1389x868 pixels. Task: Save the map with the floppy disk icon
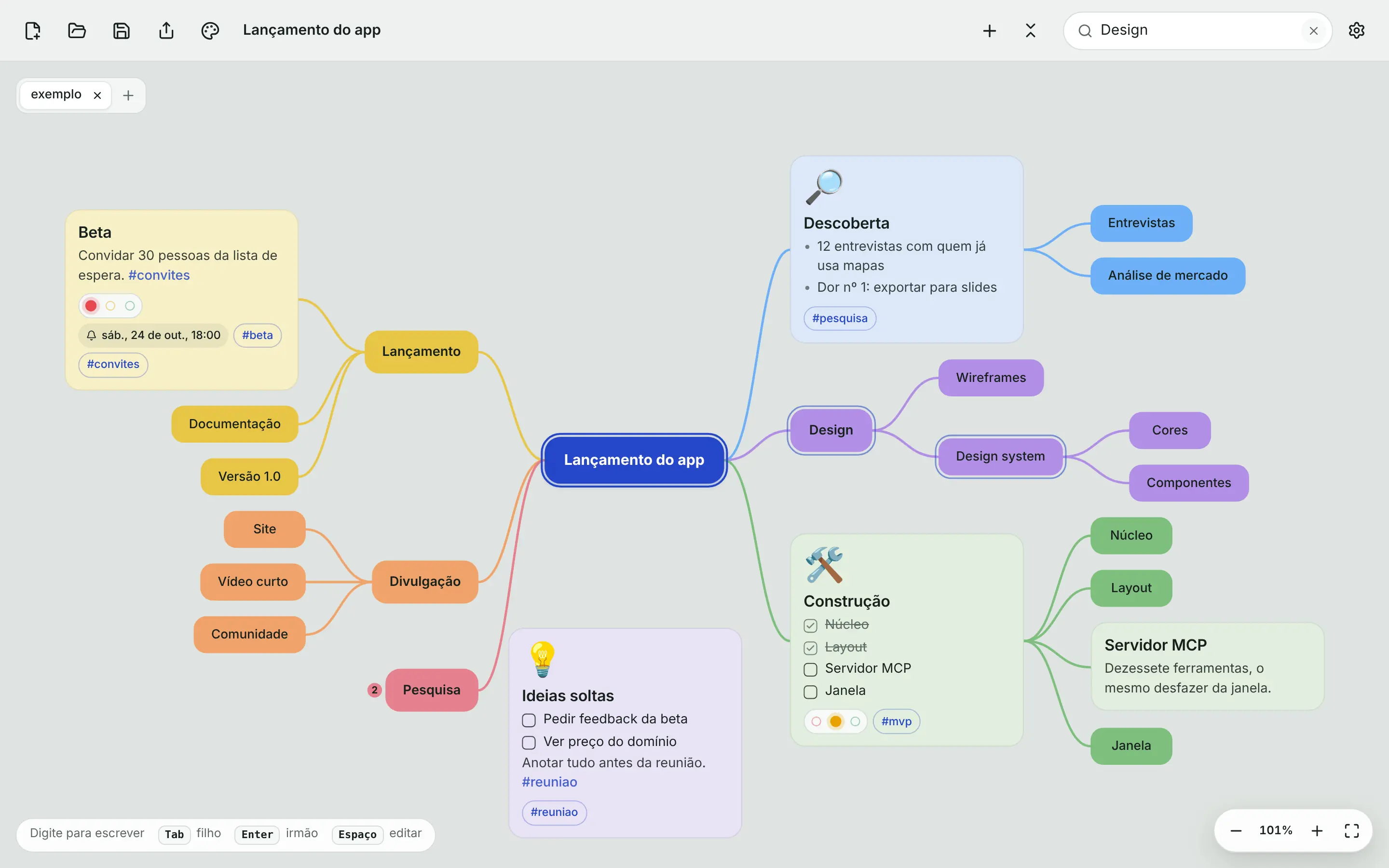121,30
